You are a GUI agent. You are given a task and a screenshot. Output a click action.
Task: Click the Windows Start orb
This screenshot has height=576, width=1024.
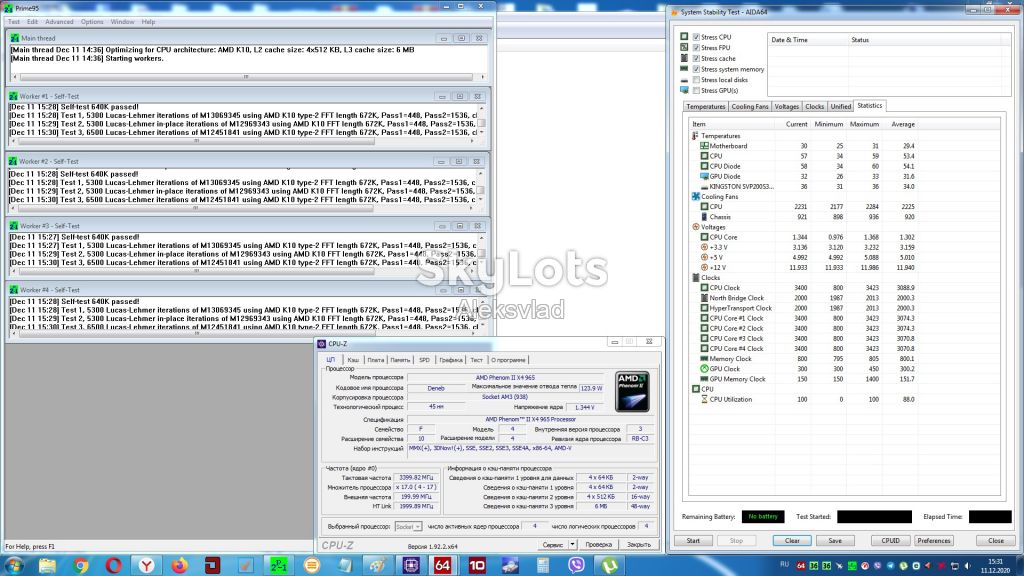coord(14,565)
